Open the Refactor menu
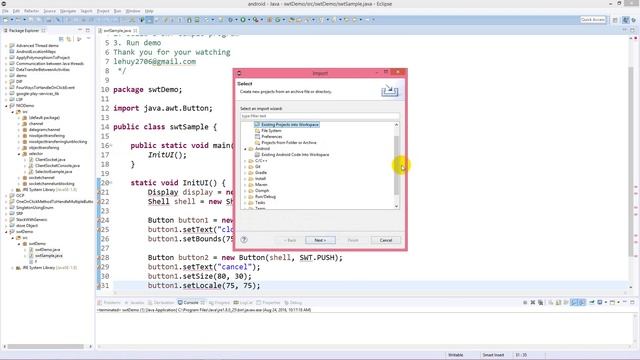The width and height of the screenshot is (640, 360). click(31, 11)
